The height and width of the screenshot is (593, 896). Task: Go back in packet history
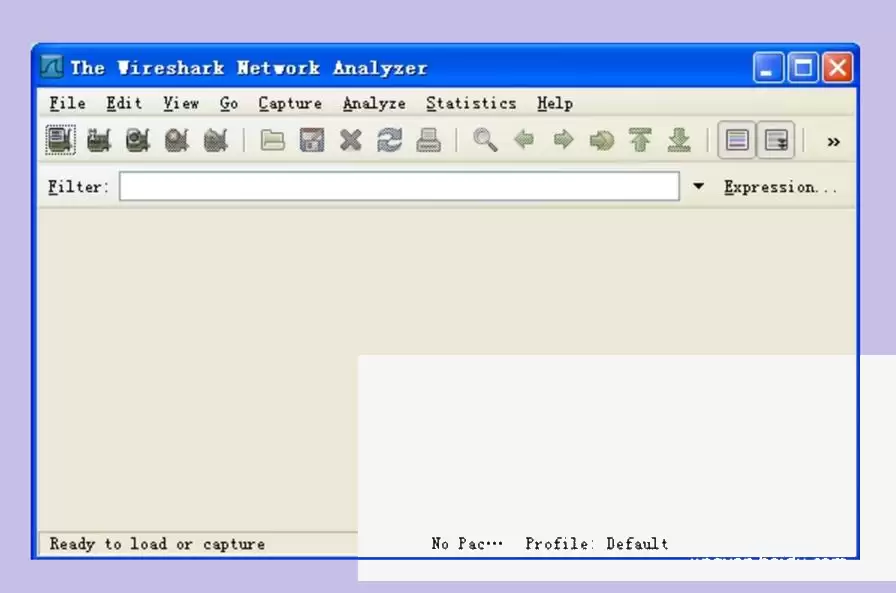524,140
